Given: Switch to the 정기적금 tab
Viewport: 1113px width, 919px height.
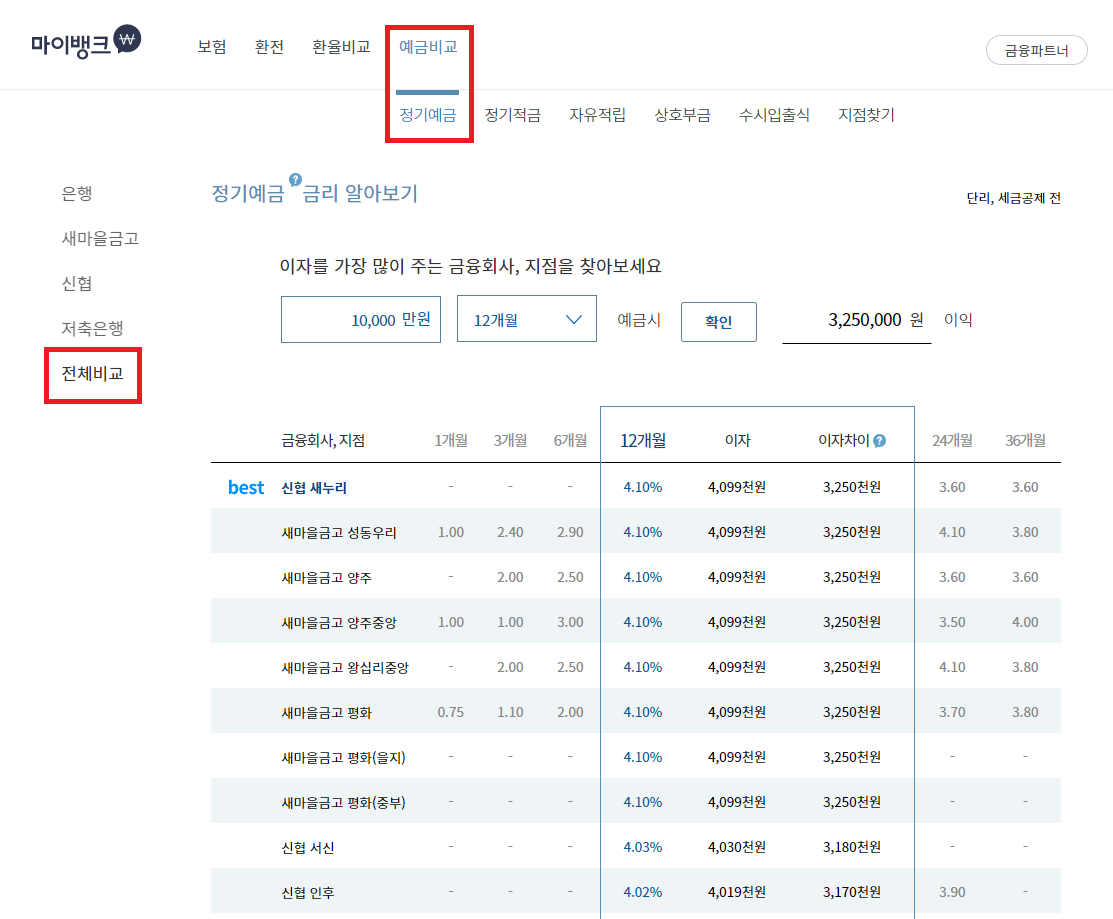Looking at the screenshot, I should click(512, 115).
